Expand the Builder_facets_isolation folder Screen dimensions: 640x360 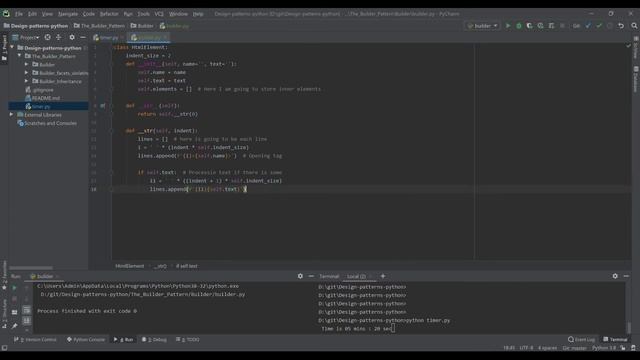(x=27, y=73)
